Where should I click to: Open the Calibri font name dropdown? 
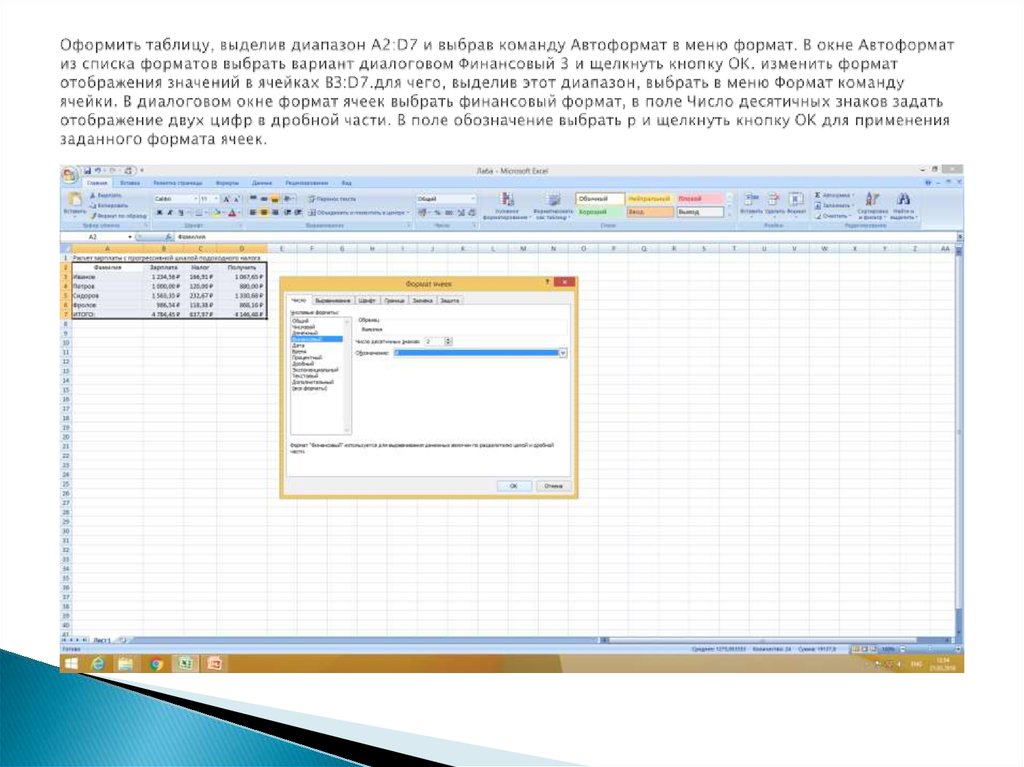pyautogui.click(x=195, y=199)
